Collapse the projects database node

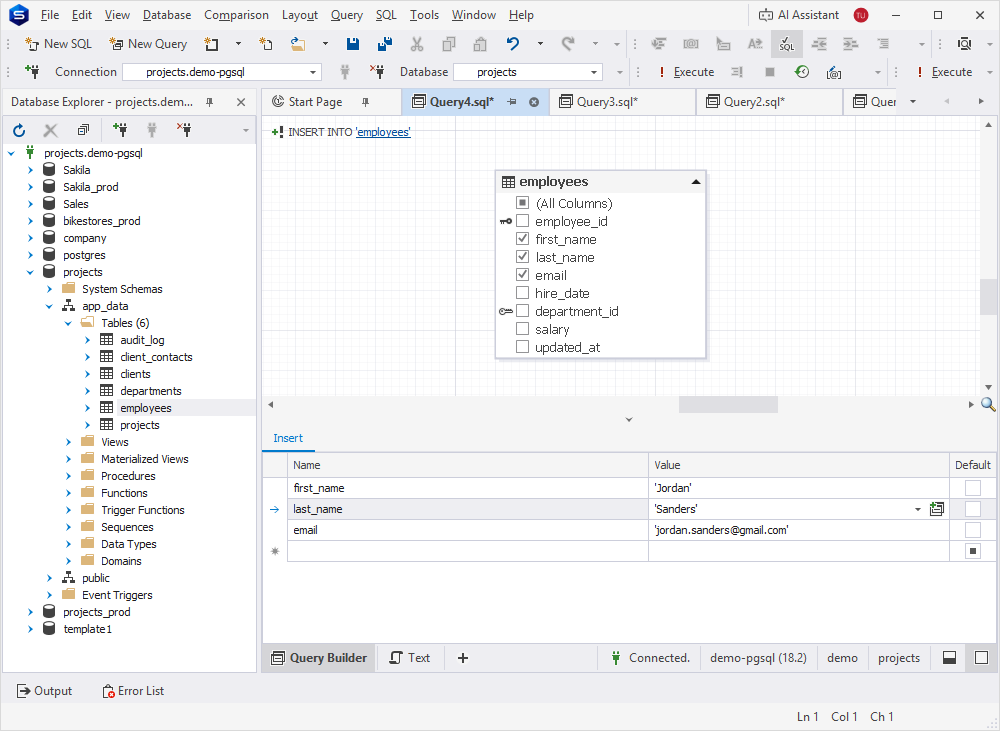30,272
